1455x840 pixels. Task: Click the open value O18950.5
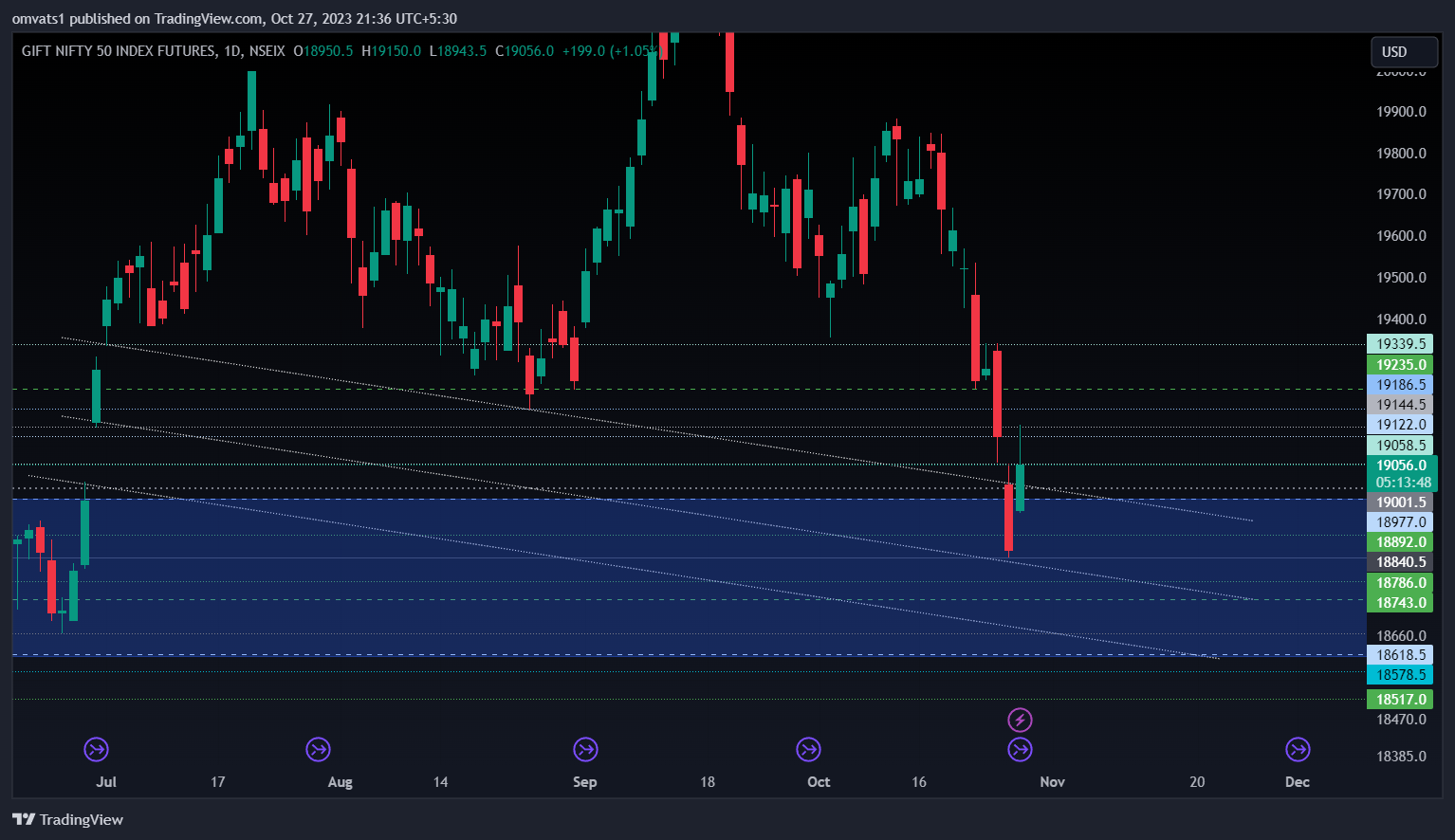[322, 51]
